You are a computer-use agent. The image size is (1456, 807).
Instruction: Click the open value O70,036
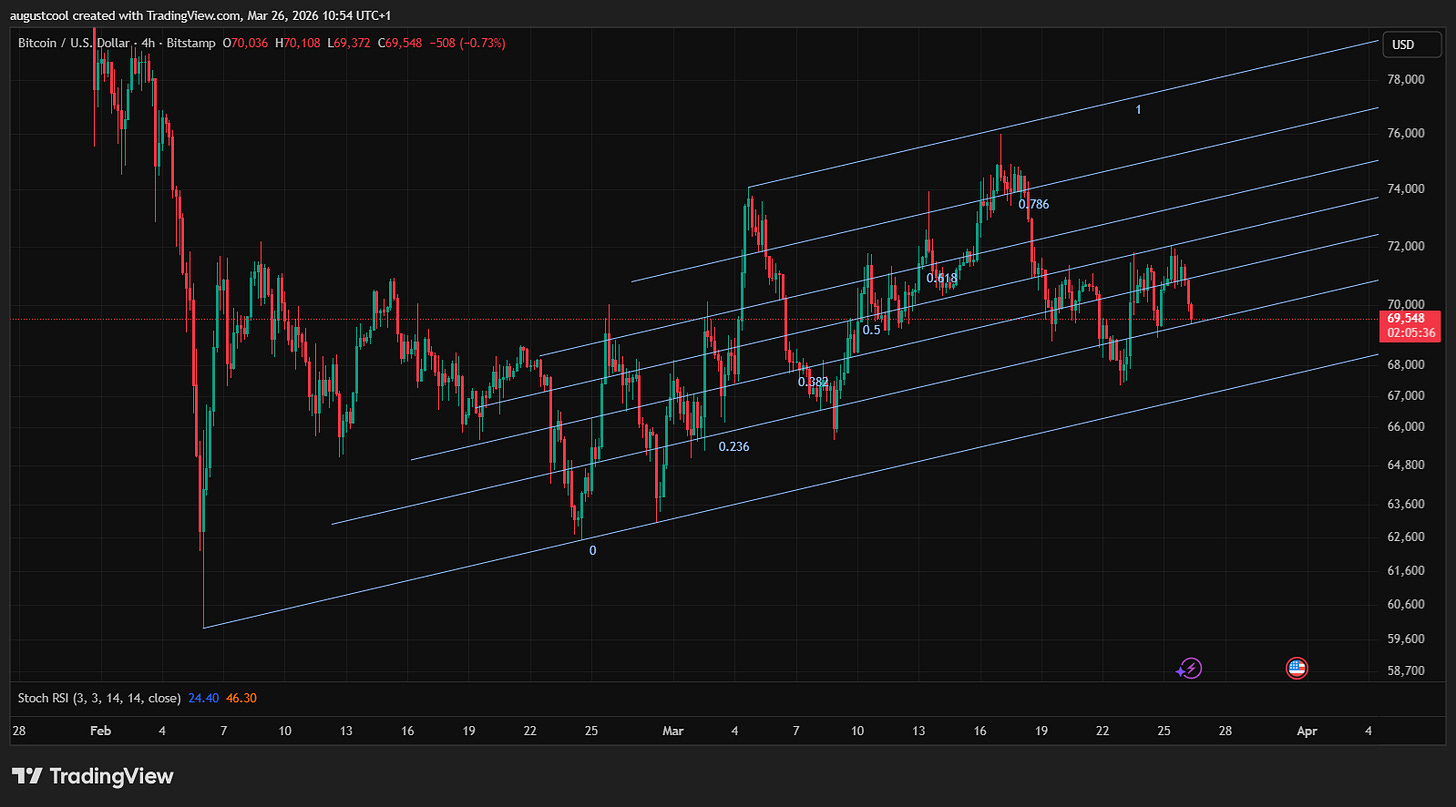(245, 43)
